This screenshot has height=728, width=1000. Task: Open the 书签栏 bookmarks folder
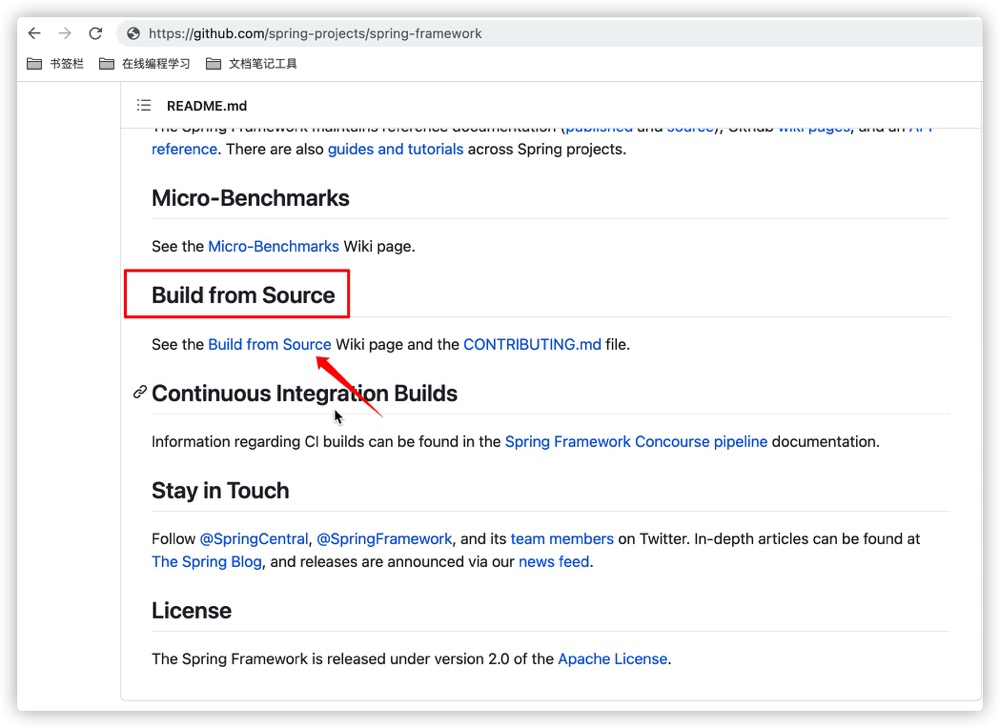[x=55, y=64]
